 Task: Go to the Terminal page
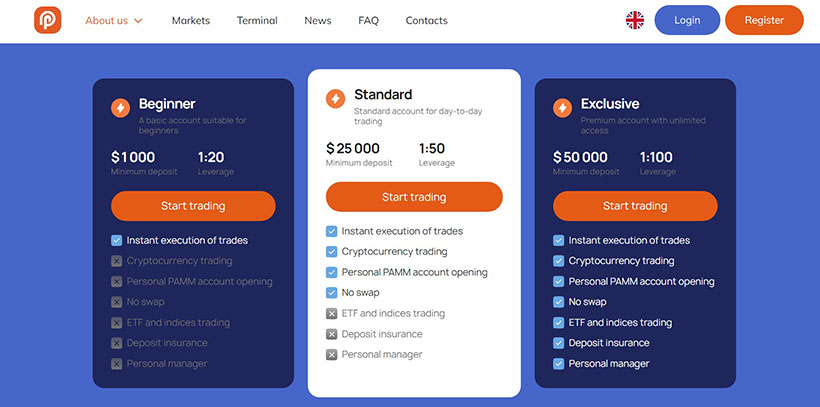click(x=257, y=20)
